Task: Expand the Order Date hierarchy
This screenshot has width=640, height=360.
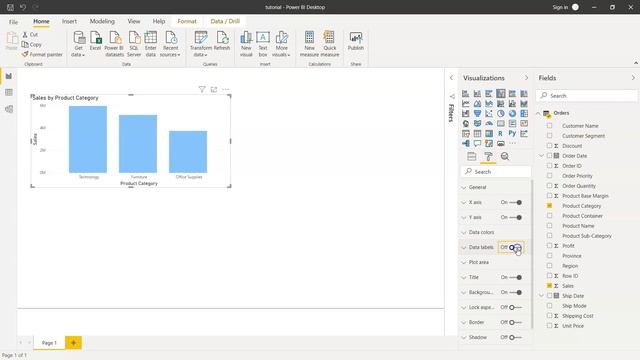Action: tap(542, 156)
